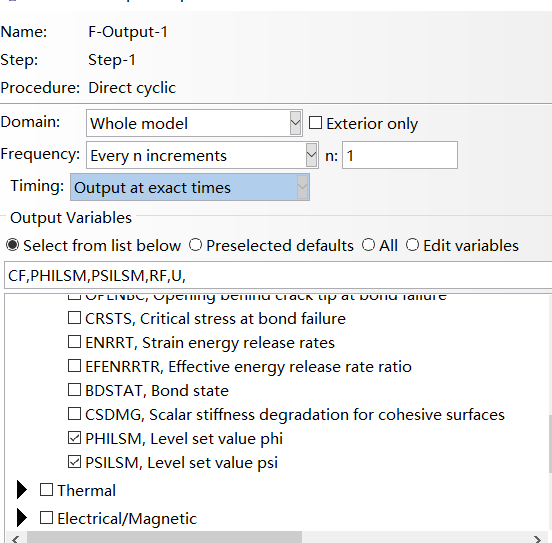Expand the Thermal category tree arrow
Viewport: 552px width, 543px height.
(x=22, y=490)
